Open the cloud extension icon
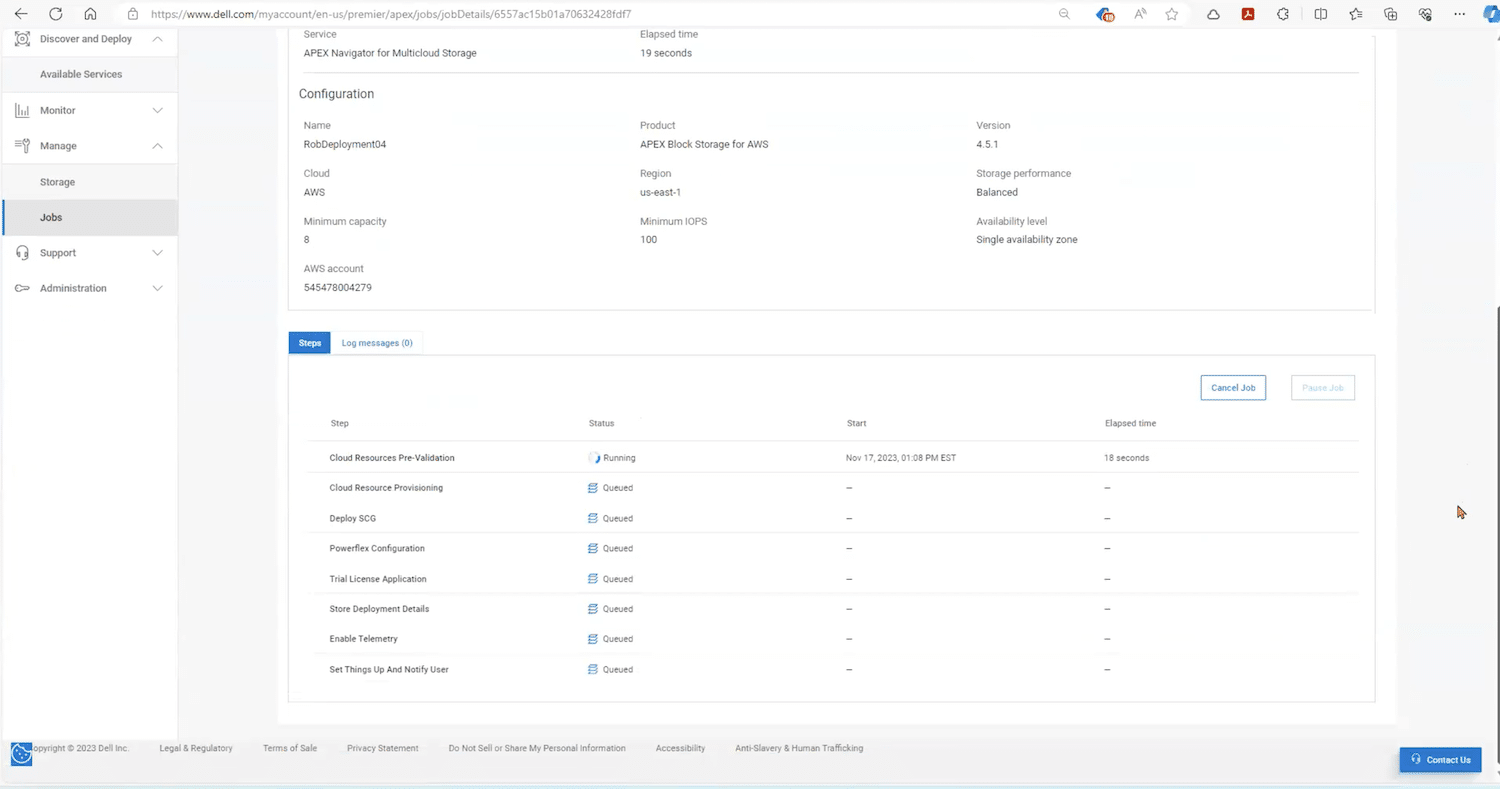Image resolution: width=1500 pixels, height=789 pixels. (1213, 14)
